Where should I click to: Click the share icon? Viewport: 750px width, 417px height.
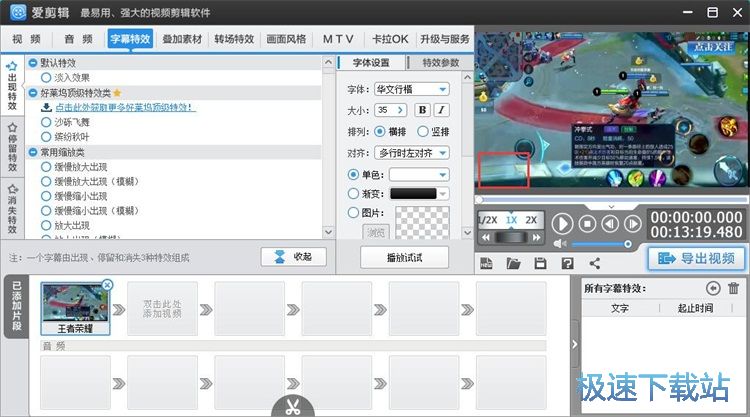pos(594,263)
